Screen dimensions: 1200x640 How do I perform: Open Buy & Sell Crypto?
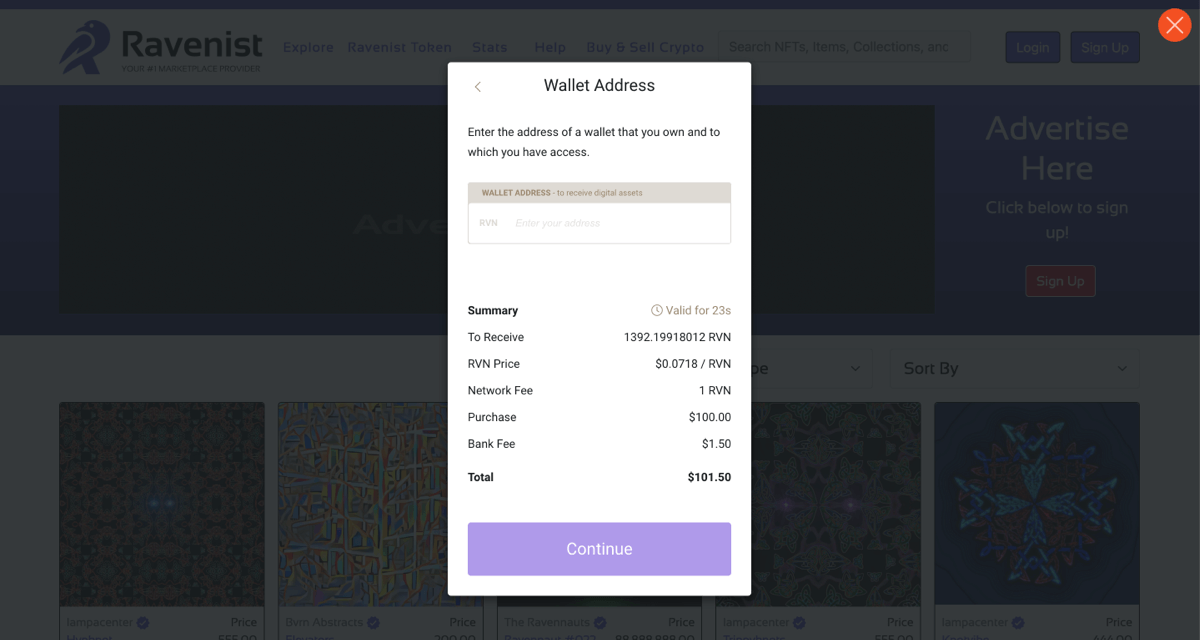coord(645,47)
